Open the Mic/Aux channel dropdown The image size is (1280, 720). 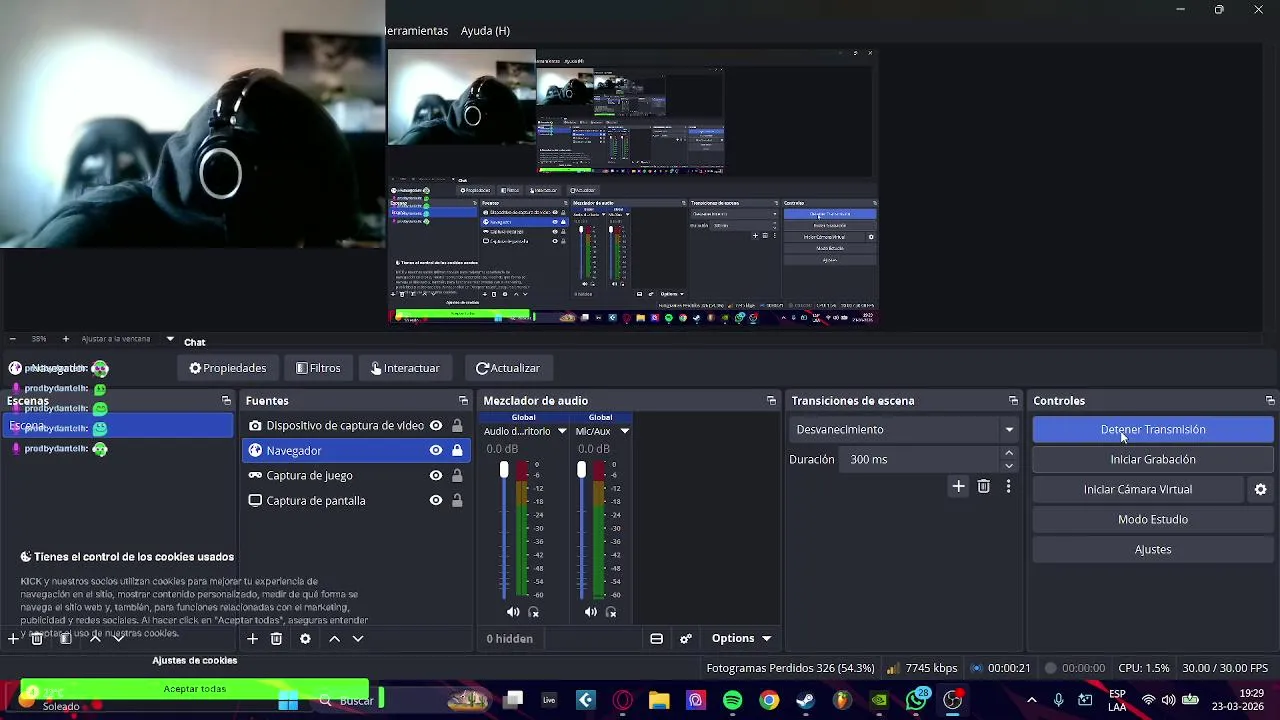click(x=624, y=431)
